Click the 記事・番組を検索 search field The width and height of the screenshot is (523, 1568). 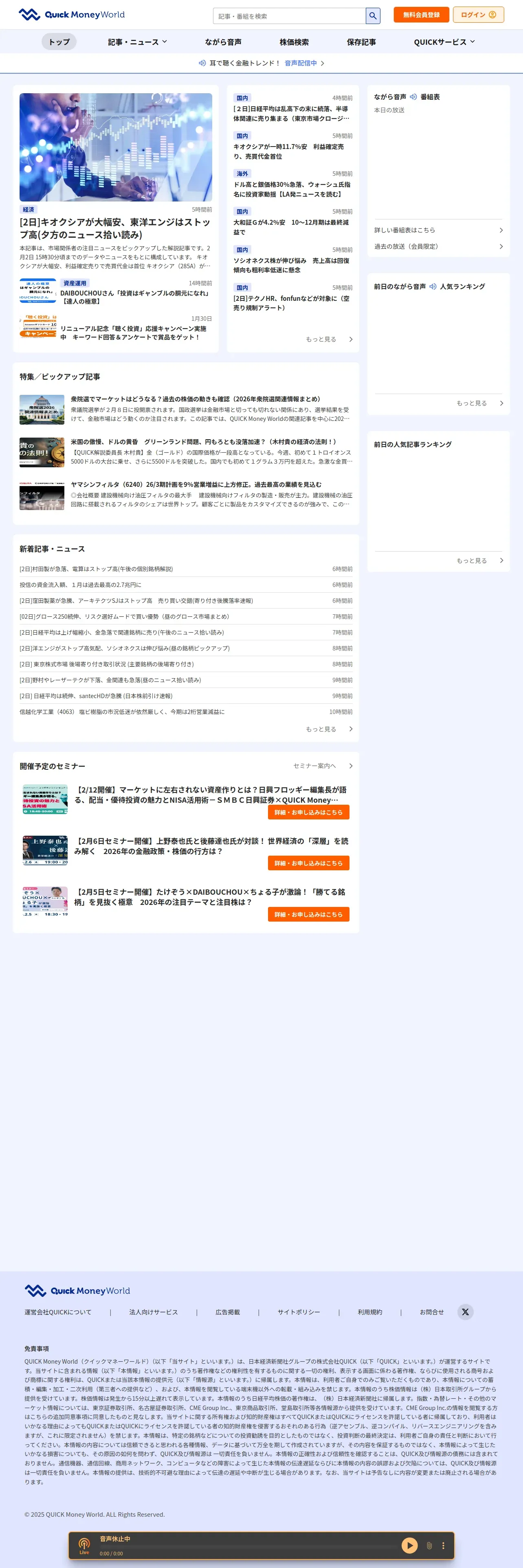pyautogui.click(x=289, y=16)
